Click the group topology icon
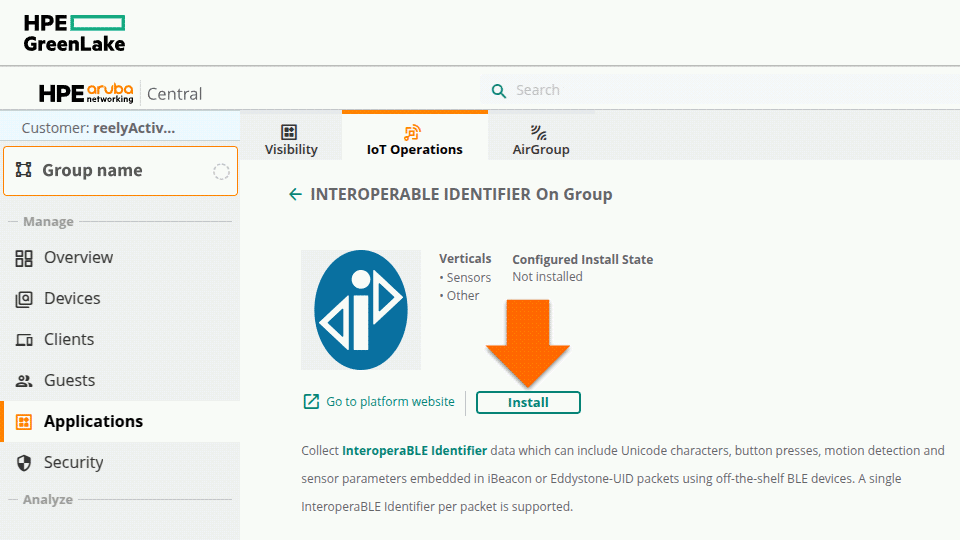This screenshot has height=540, width=960. coord(23,170)
